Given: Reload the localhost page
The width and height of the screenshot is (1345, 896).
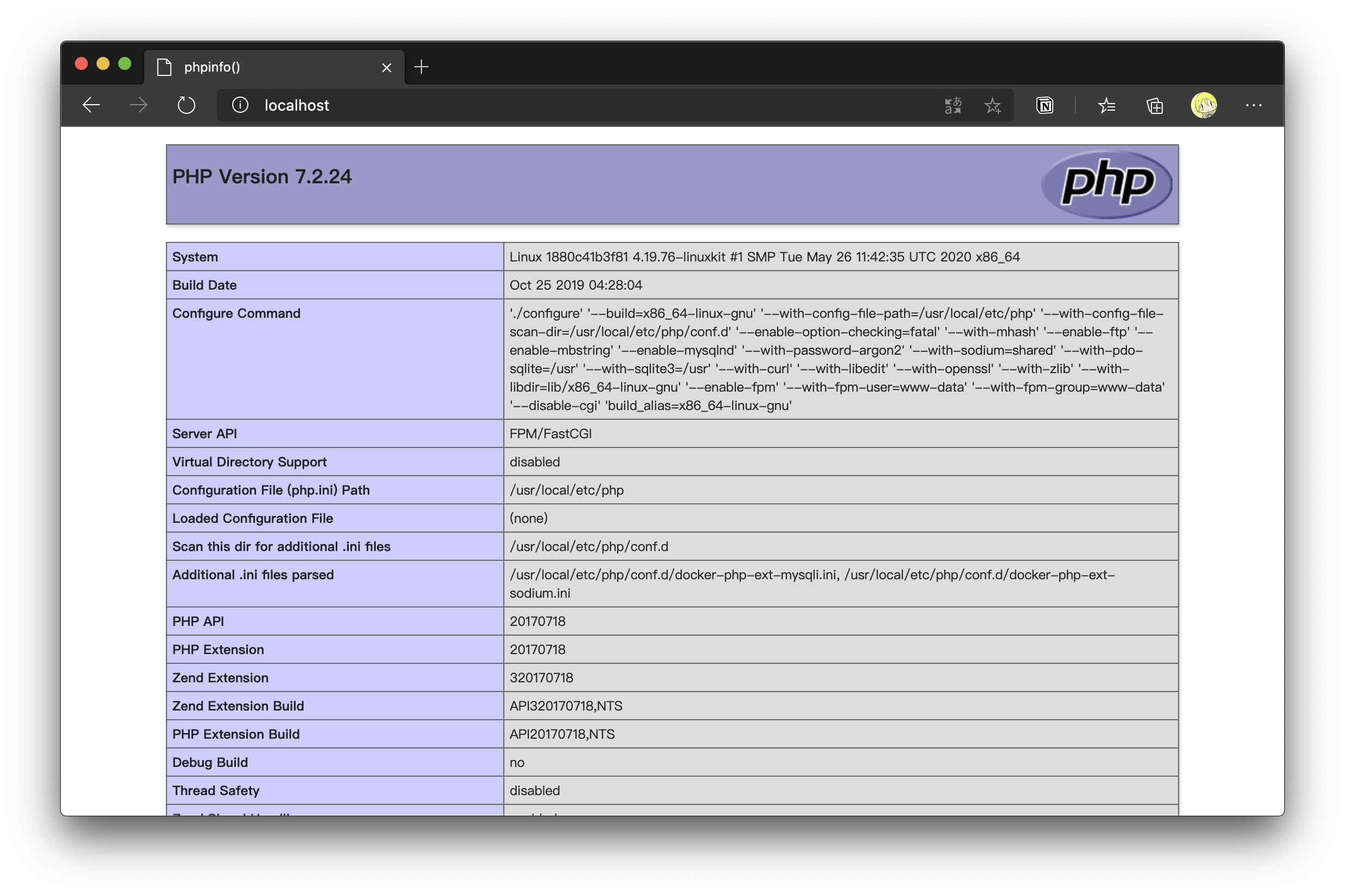Looking at the screenshot, I should click(x=186, y=105).
